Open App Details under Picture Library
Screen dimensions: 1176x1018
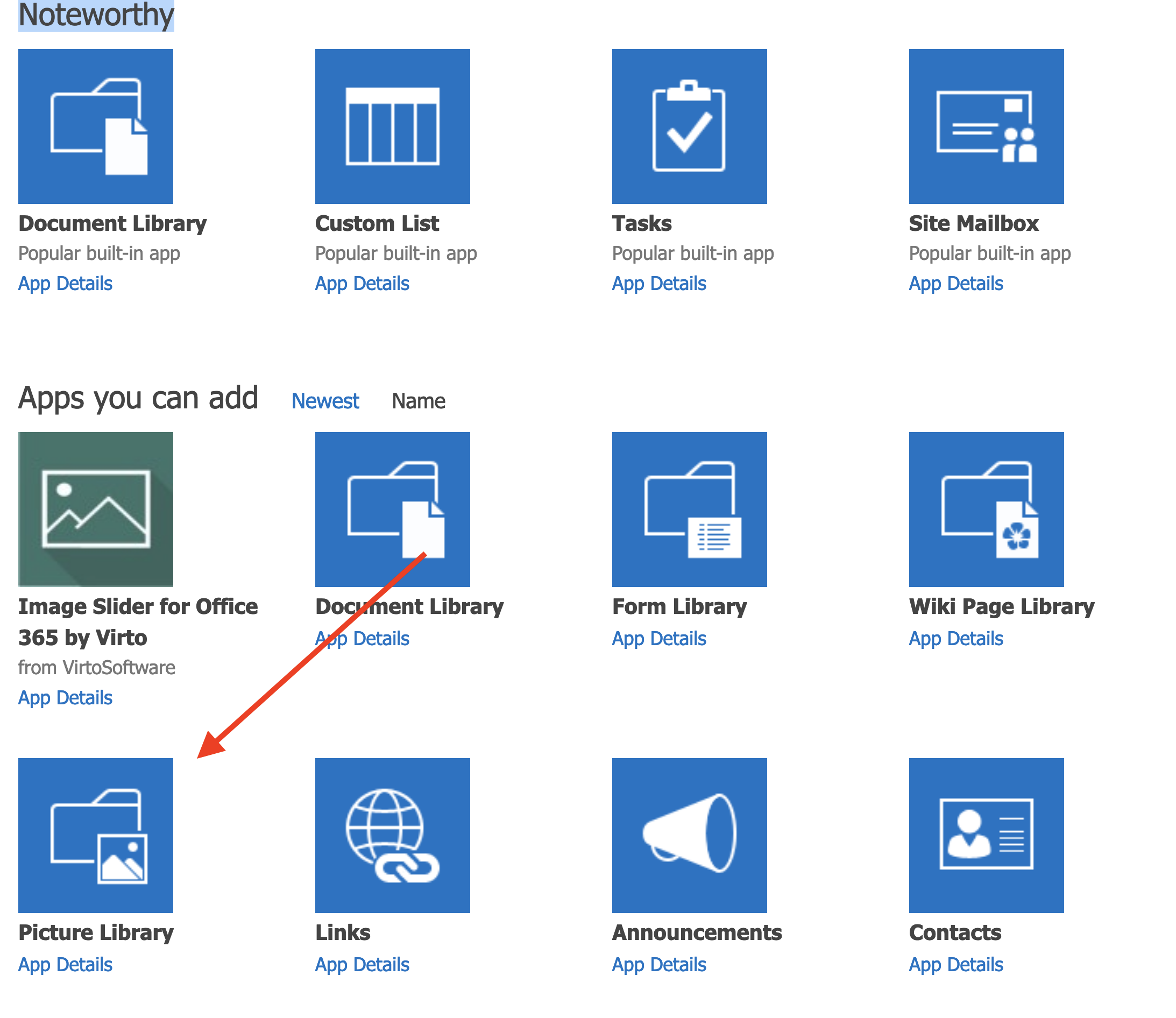[x=65, y=964]
